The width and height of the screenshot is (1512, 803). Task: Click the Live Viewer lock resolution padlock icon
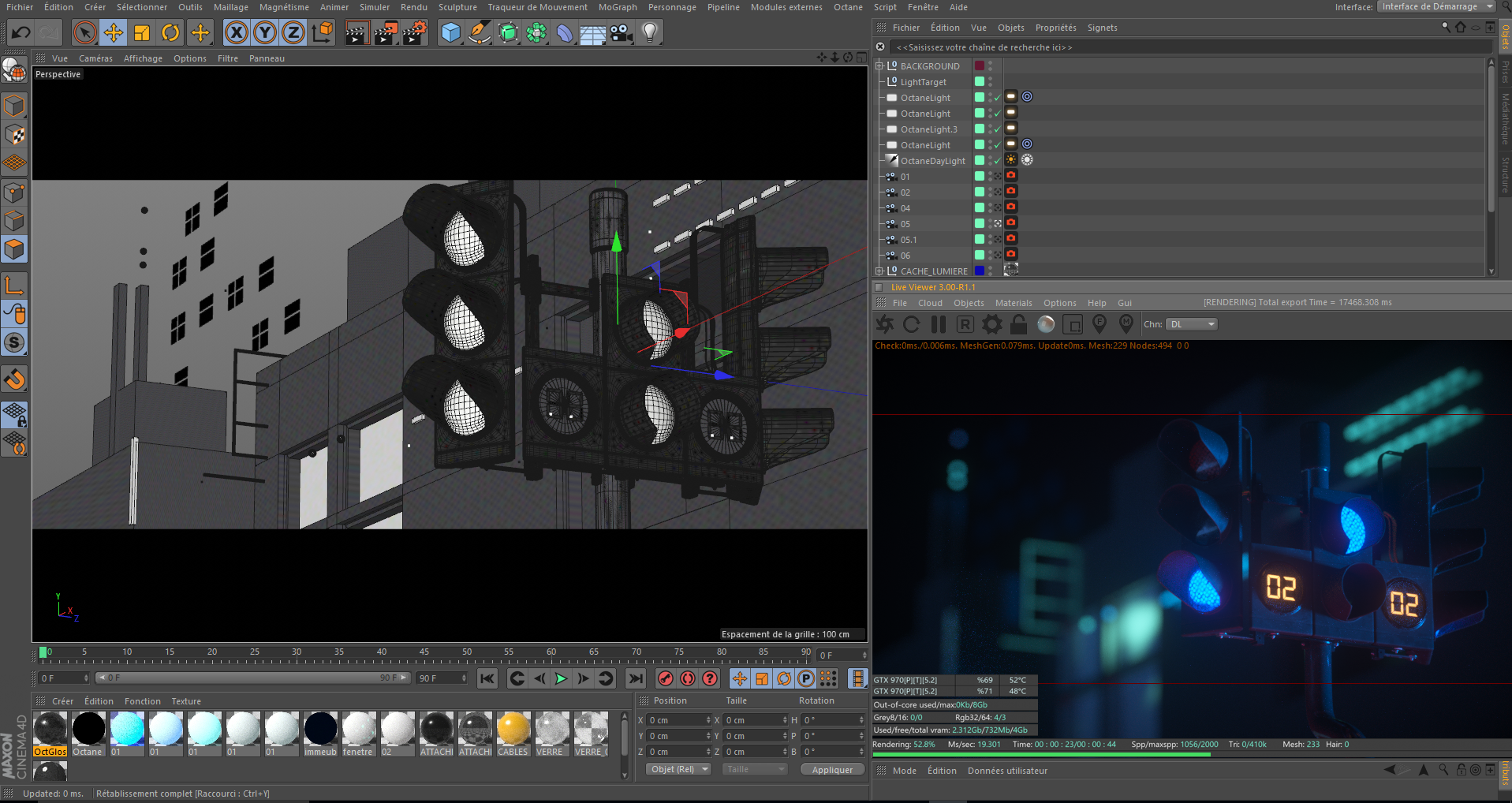(x=1018, y=324)
